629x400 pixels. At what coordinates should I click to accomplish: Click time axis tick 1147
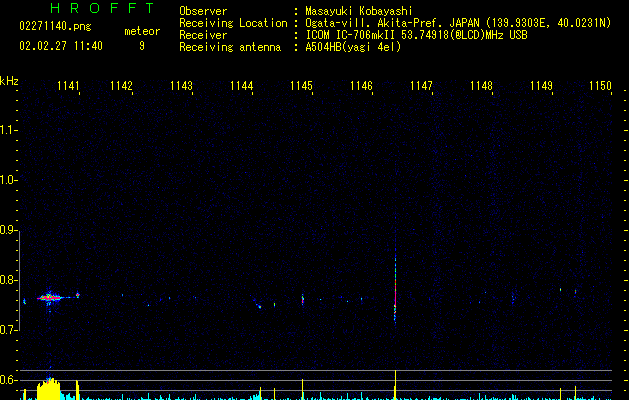coord(421,86)
